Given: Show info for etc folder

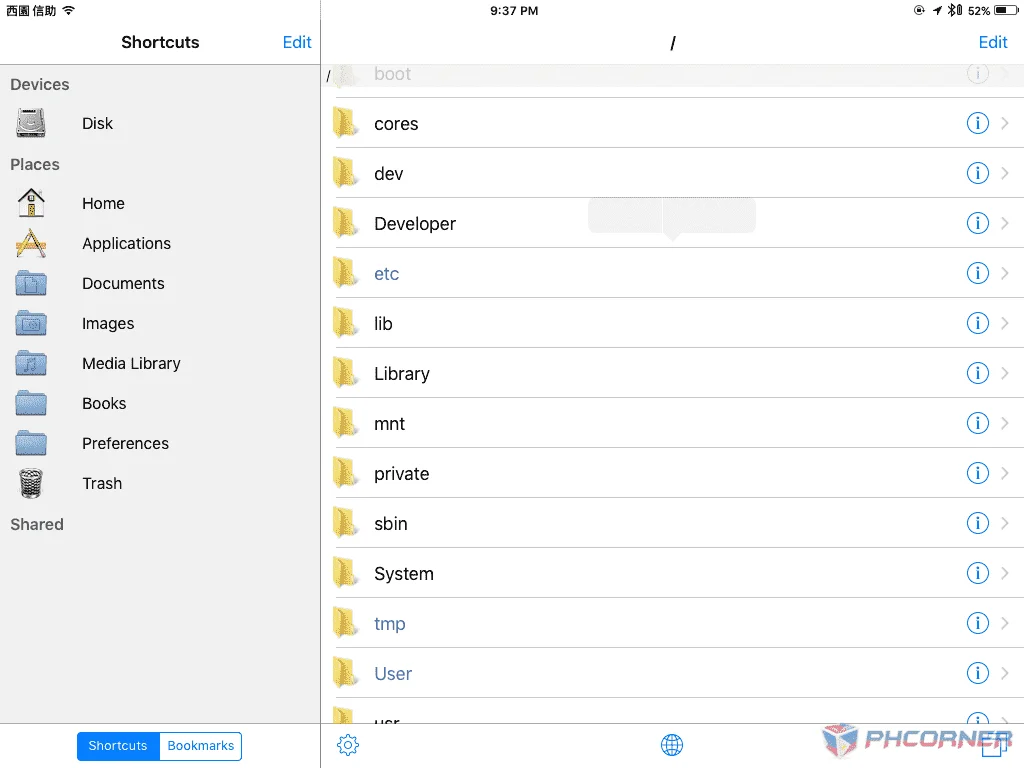Looking at the screenshot, I should pos(977,273).
